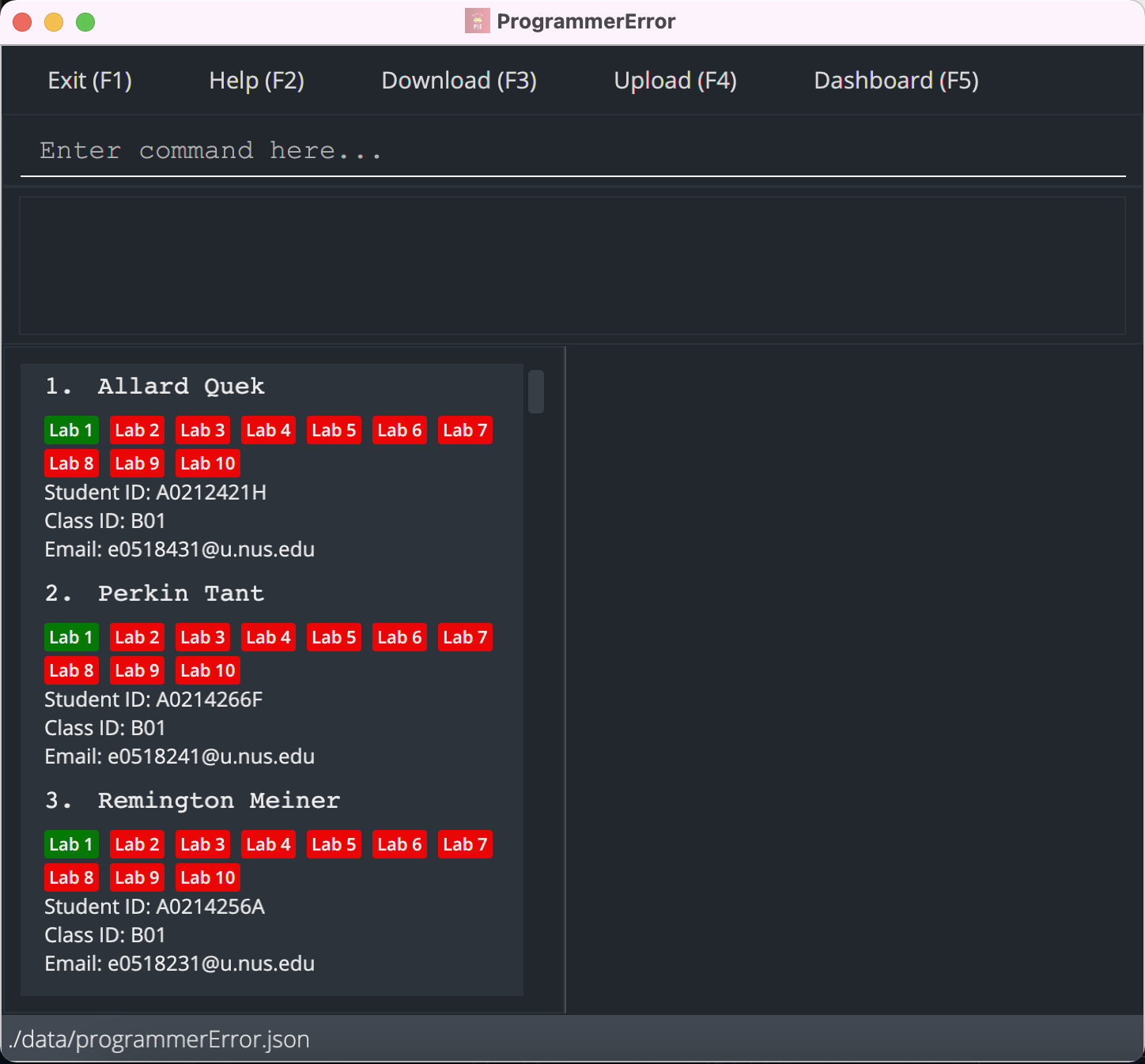The width and height of the screenshot is (1145, 1064).
Task: Select the Remington Meiner student name
Action: click(x=218, y=801)
